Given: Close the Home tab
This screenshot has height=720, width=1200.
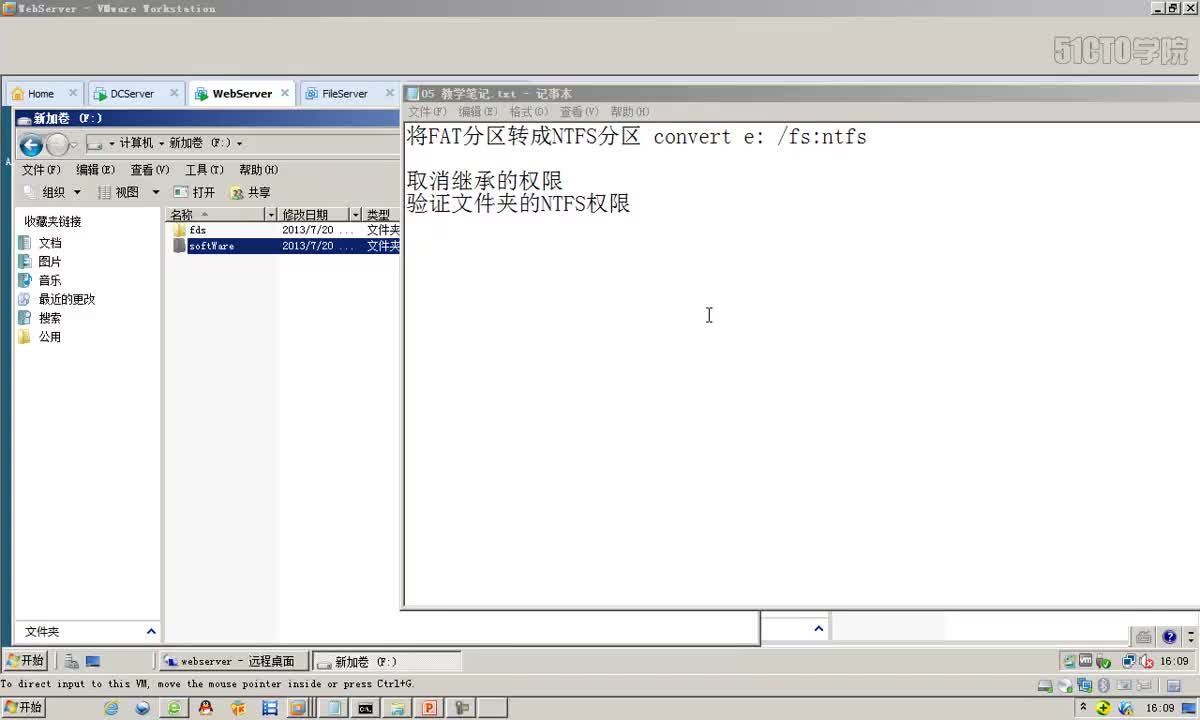Looking at the screenshot, I should pos(73,93).
